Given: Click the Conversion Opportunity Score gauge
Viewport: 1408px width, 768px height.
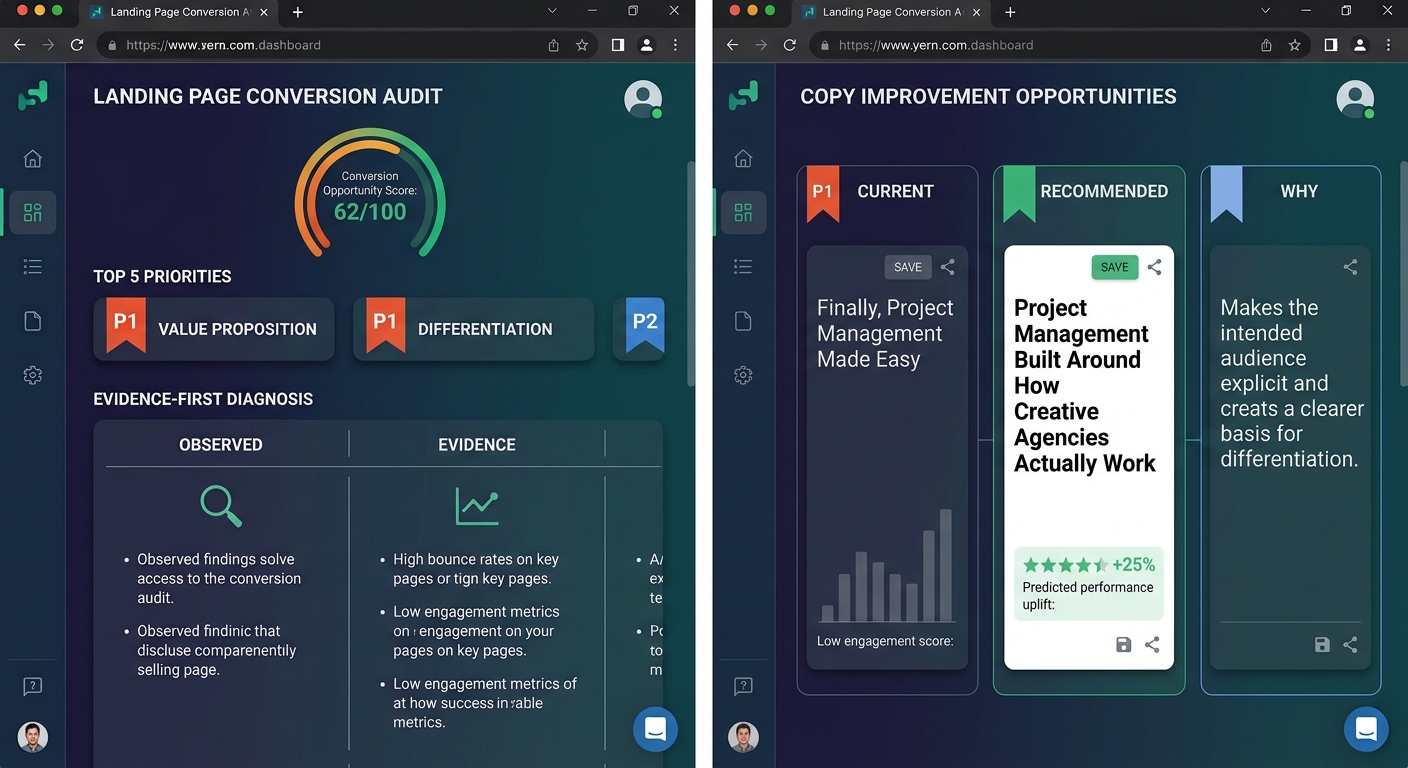Looking at the screenshot, I should click(x=370, y=193).
